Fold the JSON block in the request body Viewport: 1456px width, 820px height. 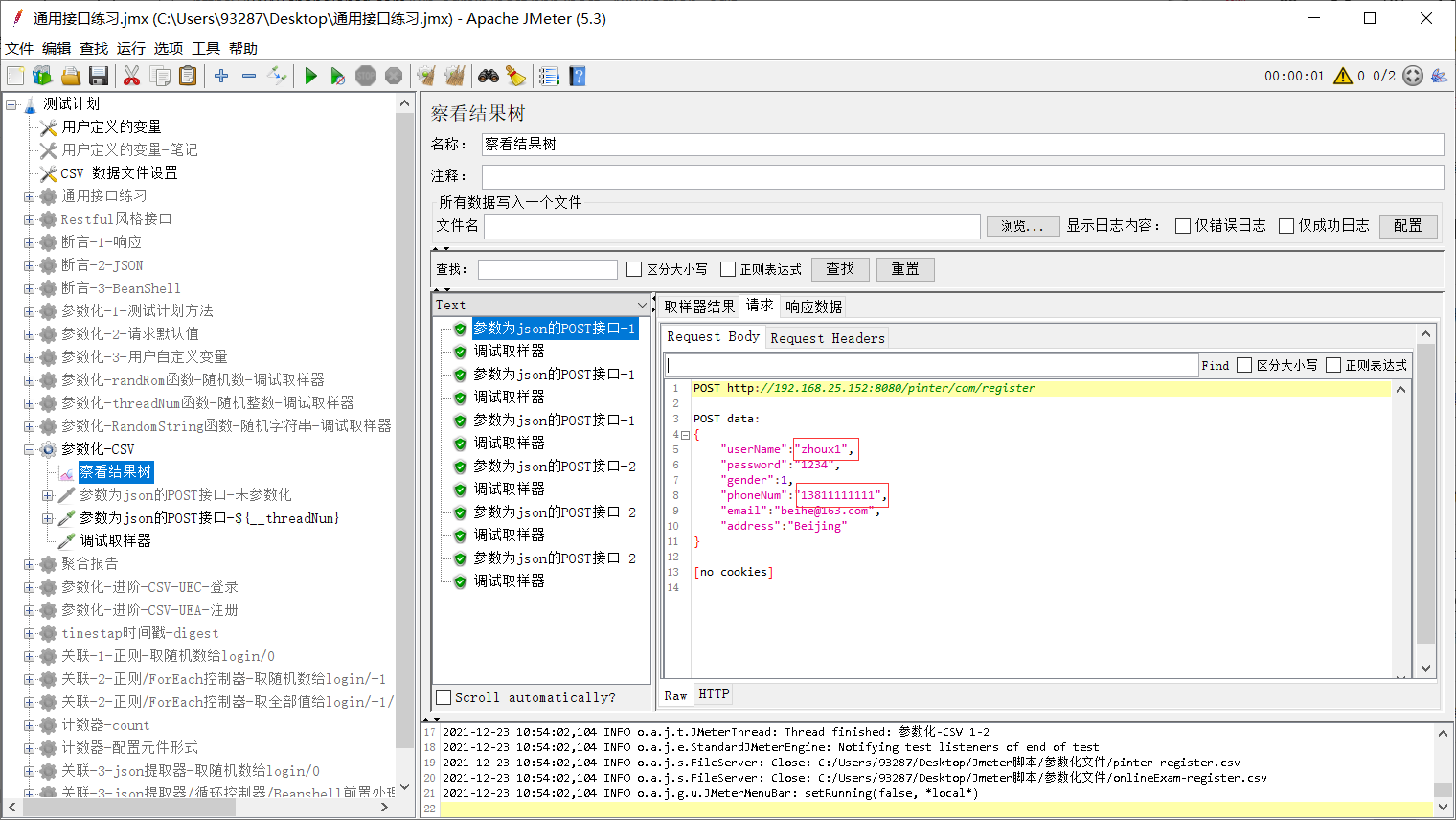pyautogui.click(x=685, y=435)
